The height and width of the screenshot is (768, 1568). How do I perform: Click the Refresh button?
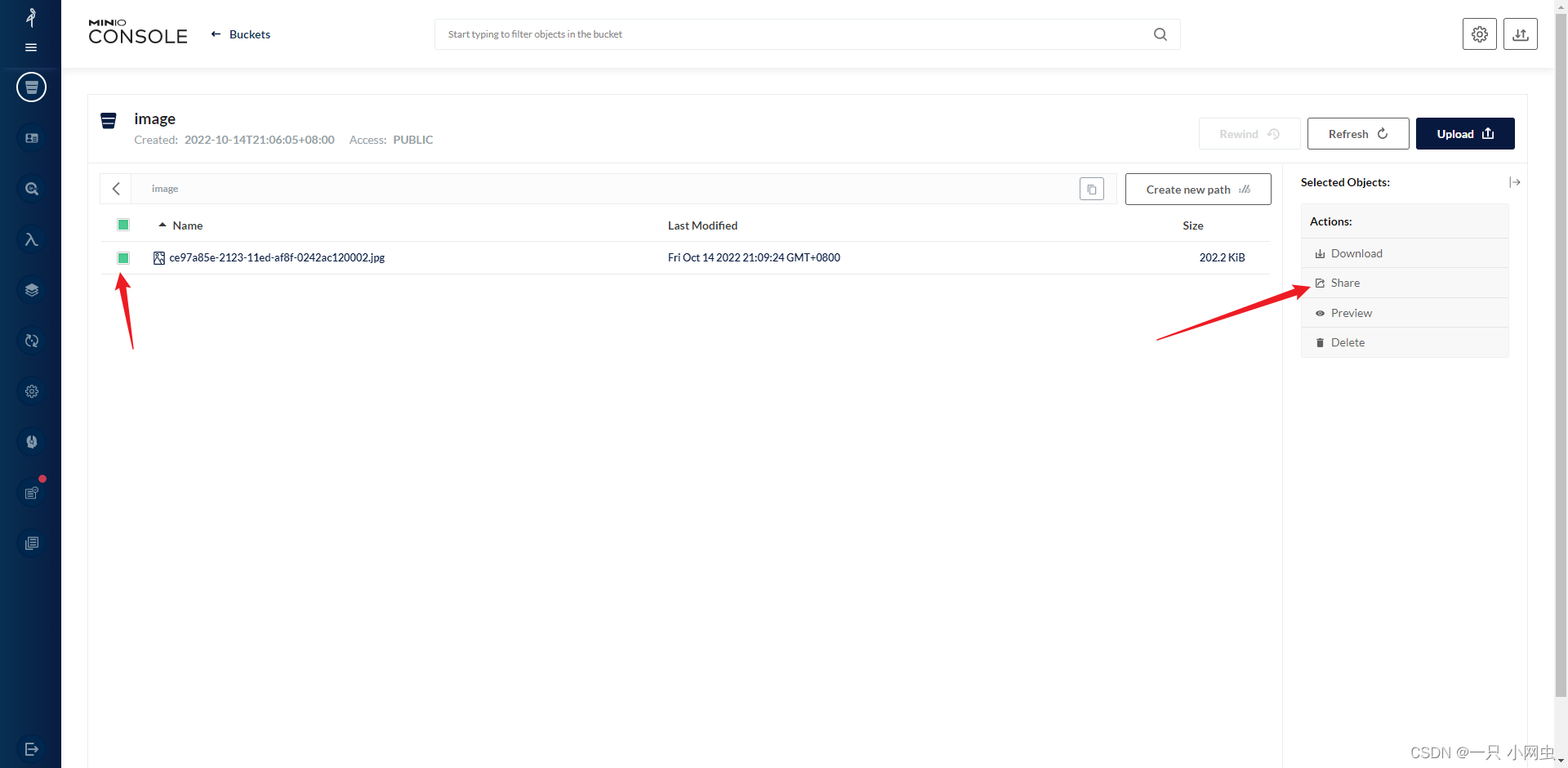pyautogui.click(x=1357, y=134)
